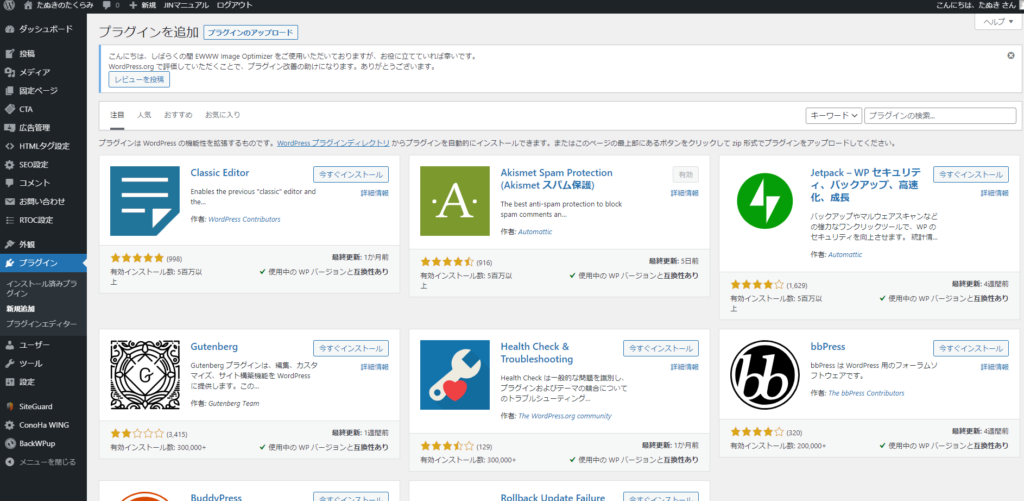This screenshot has height=501, width=1024.
Task: Open the ConoHa WING gear icon
Action: click(x=9, y=425)
